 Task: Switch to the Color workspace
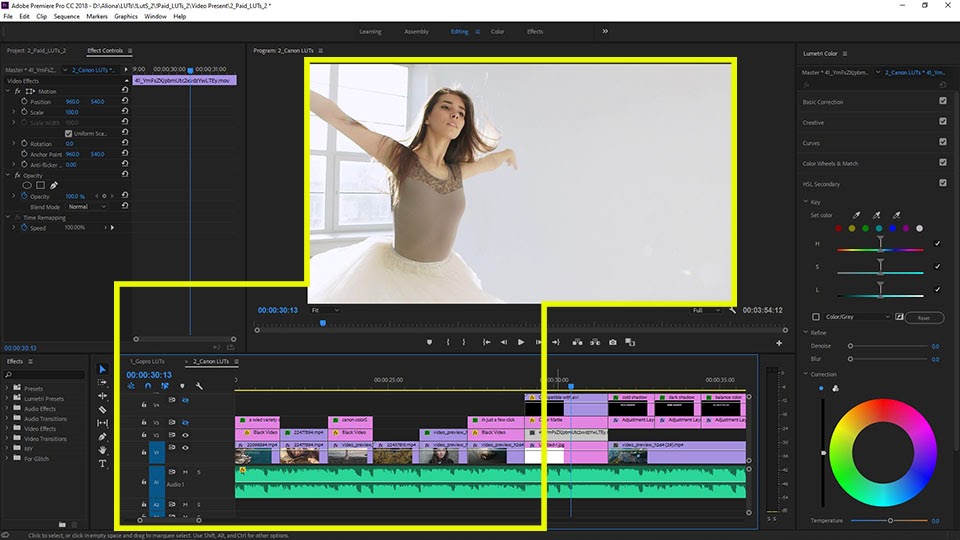(497, 31)
